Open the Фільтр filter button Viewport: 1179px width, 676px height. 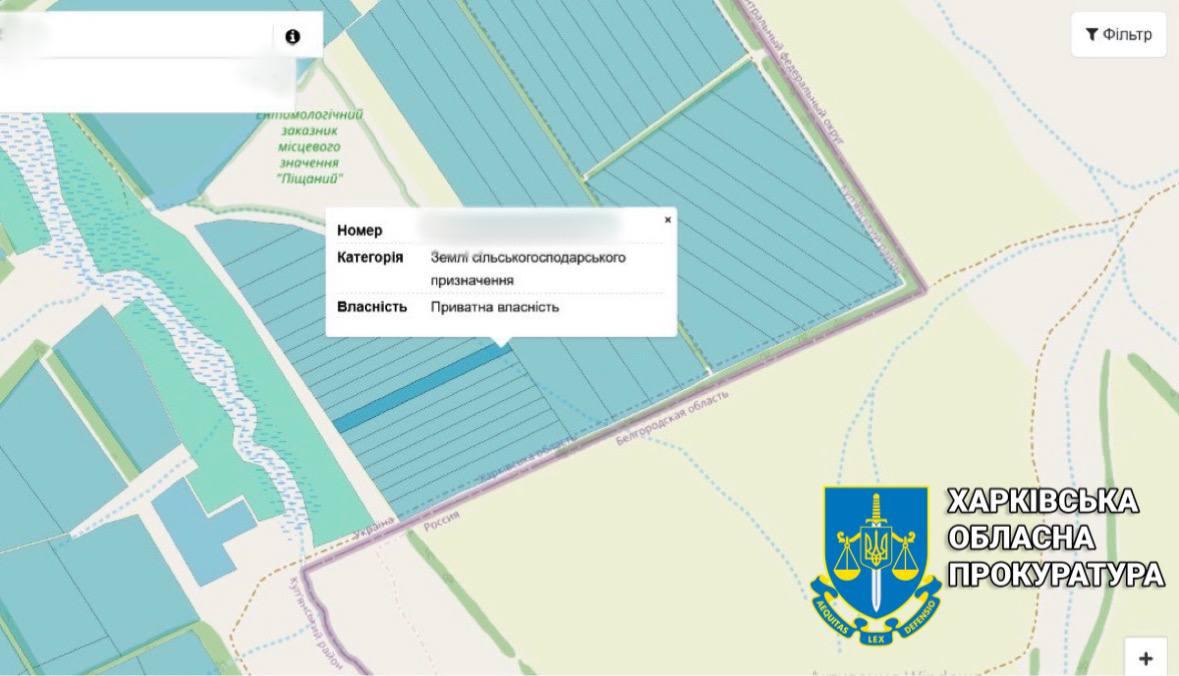coord(1118,35)
